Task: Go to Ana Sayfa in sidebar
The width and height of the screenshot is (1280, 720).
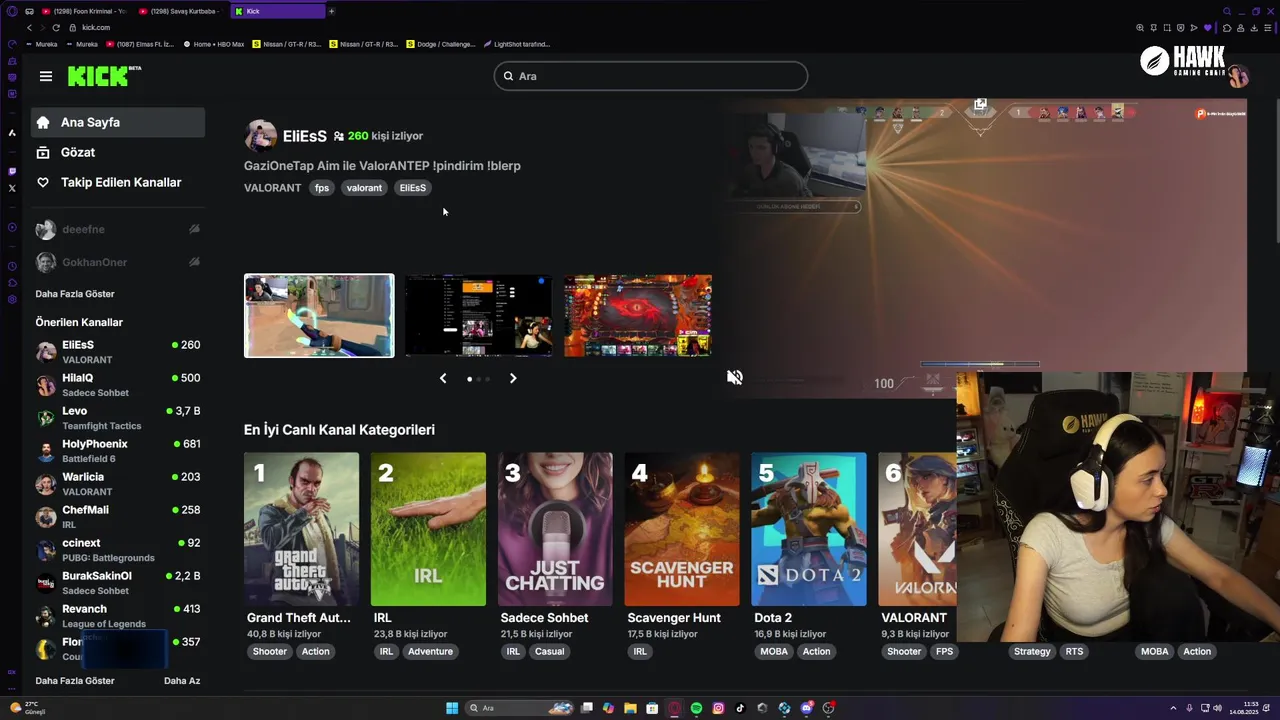Action: 118,122
